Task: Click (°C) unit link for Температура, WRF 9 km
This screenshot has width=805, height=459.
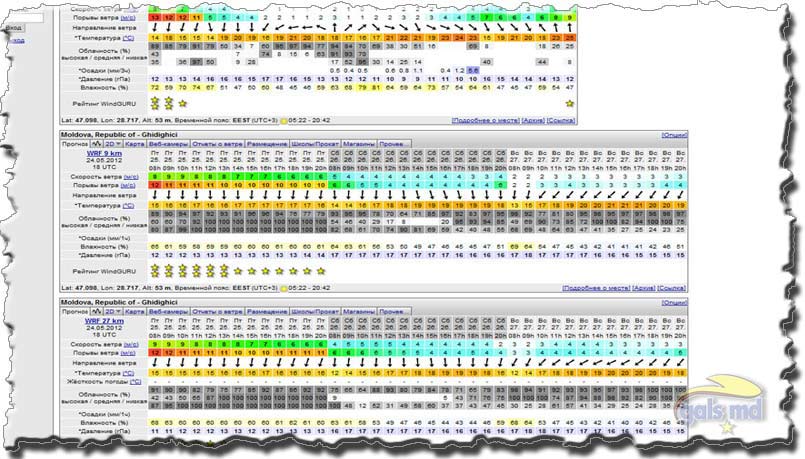Action: click(128, 206)
